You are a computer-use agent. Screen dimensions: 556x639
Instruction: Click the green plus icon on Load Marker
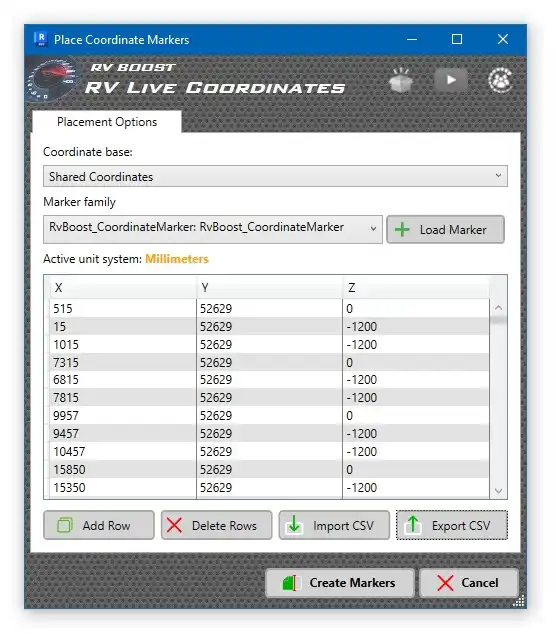(x=402, y=229)
